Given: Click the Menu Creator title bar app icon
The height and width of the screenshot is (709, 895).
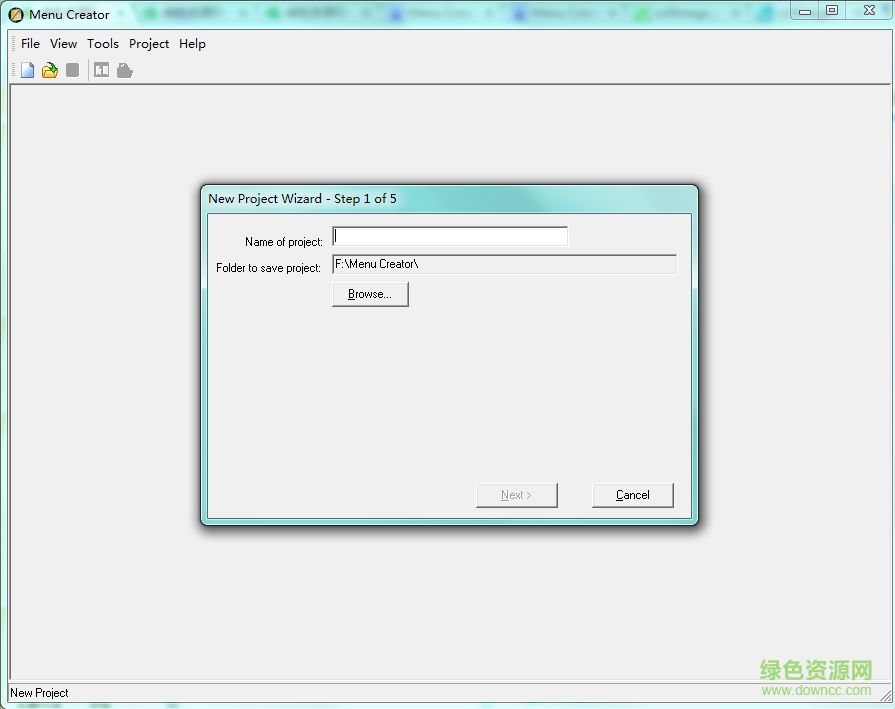Looking at the screenshot, I should pyautogui.click(x=16, y=15).
